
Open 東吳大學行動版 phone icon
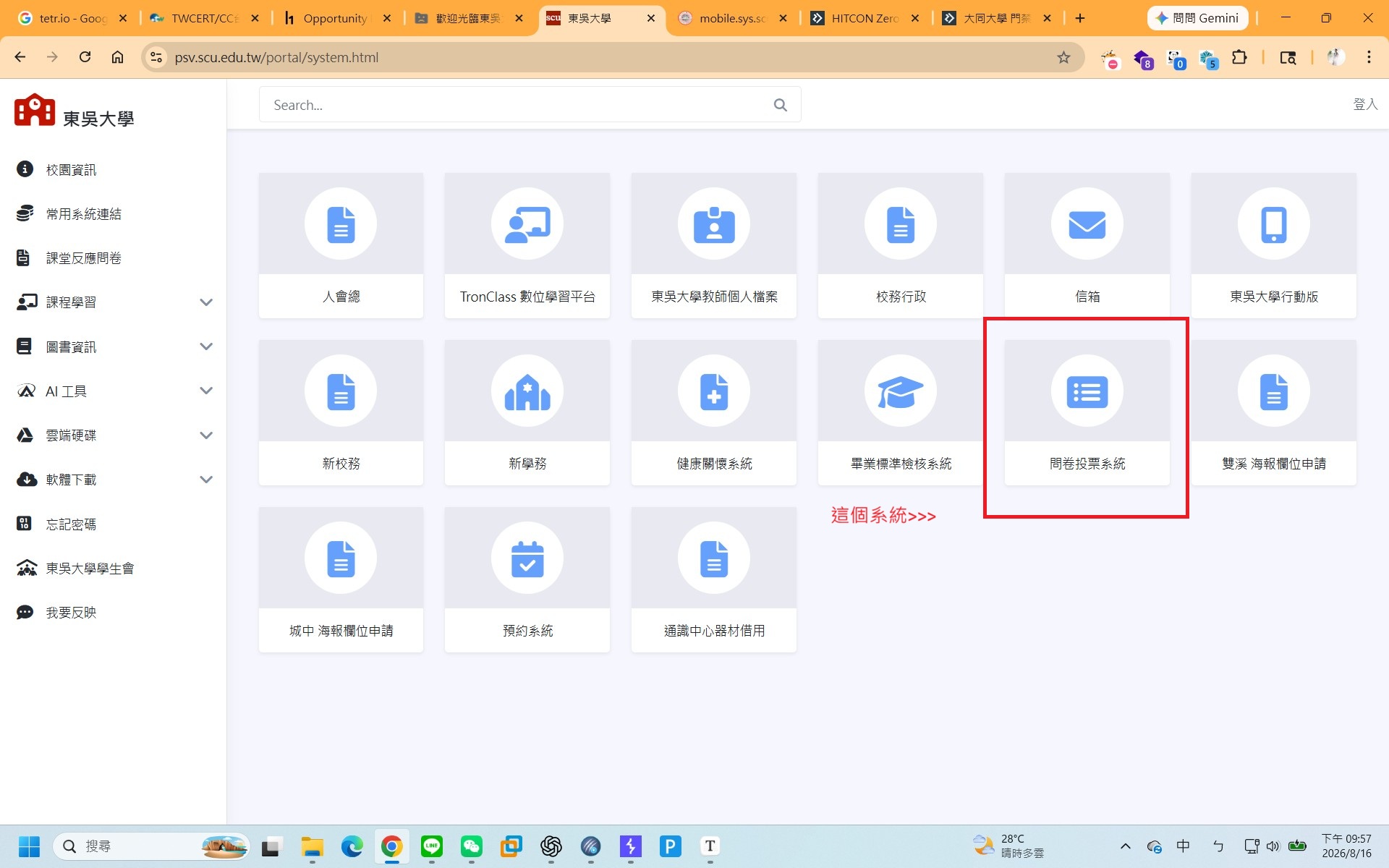coord(1274,224)
